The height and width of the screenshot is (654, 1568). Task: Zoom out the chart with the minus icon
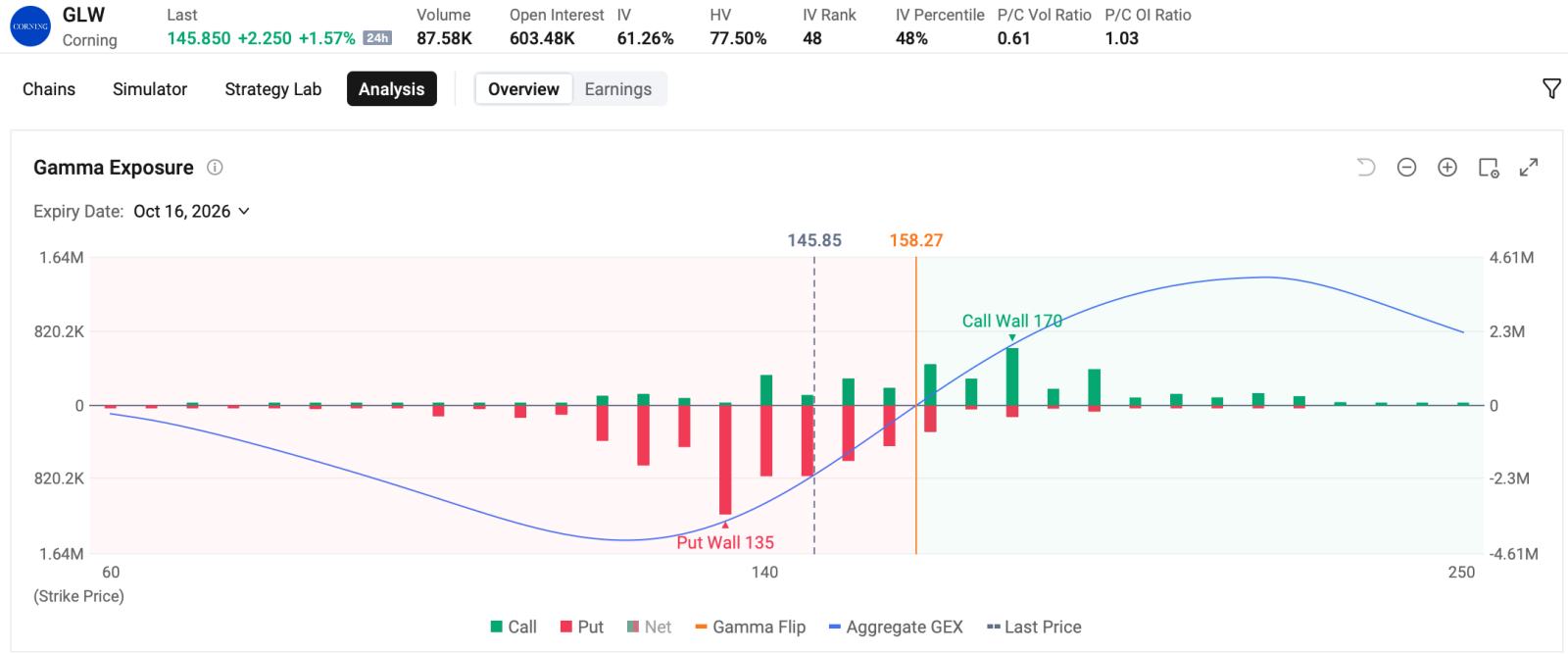(1406, 168)
